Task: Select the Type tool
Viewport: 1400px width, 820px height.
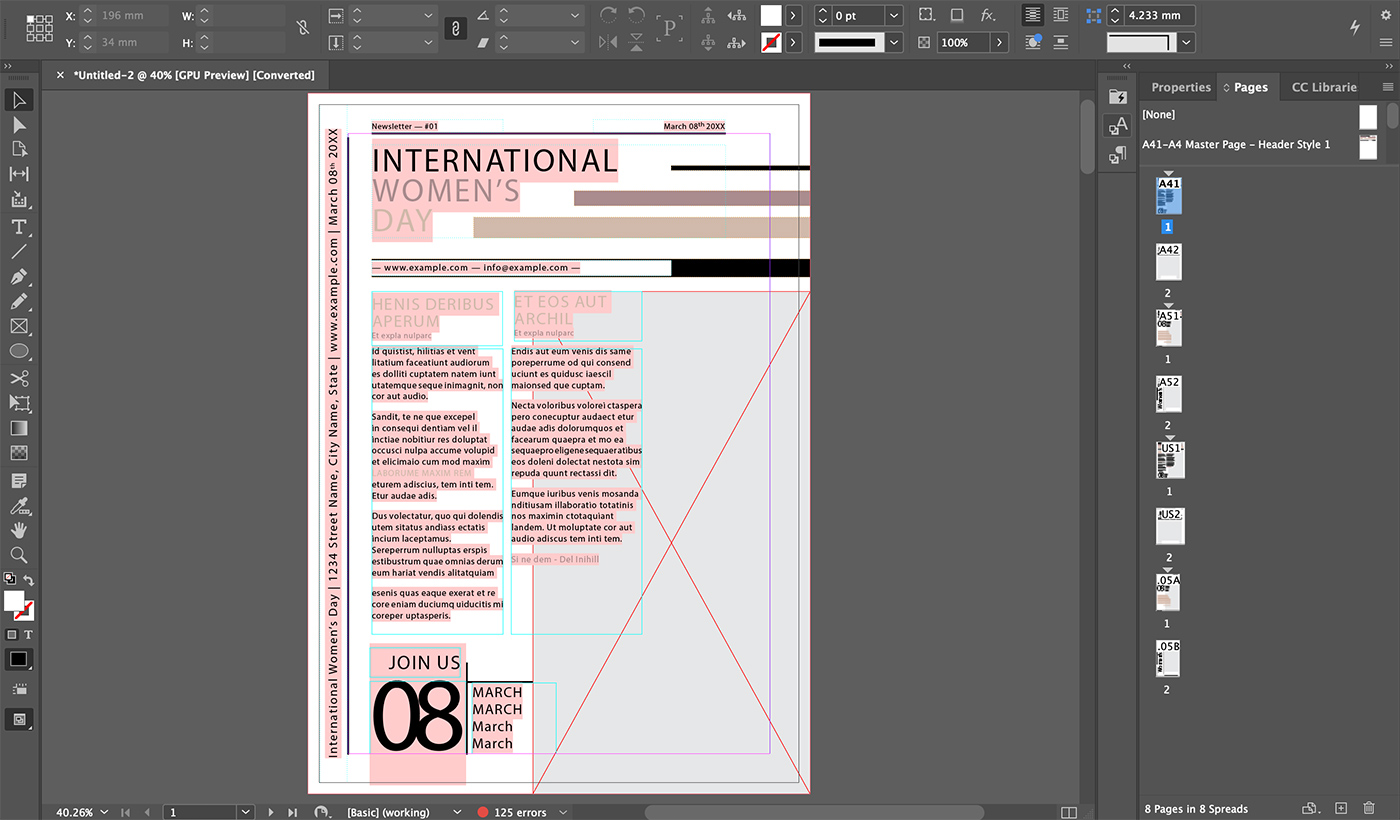Action: point(19,227)
